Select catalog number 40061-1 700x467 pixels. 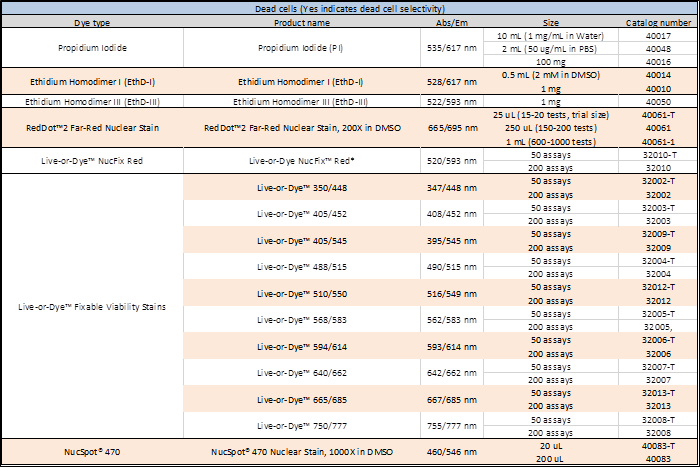(x=658, y=141)
